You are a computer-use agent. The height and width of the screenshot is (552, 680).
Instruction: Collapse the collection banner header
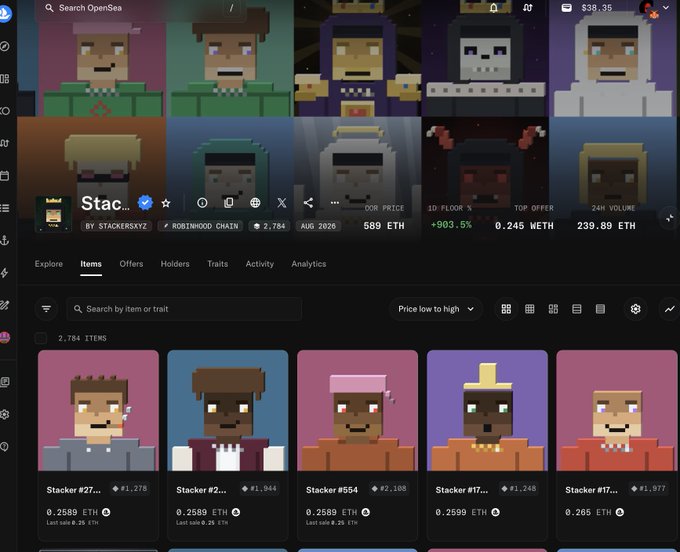click(670, 218)
